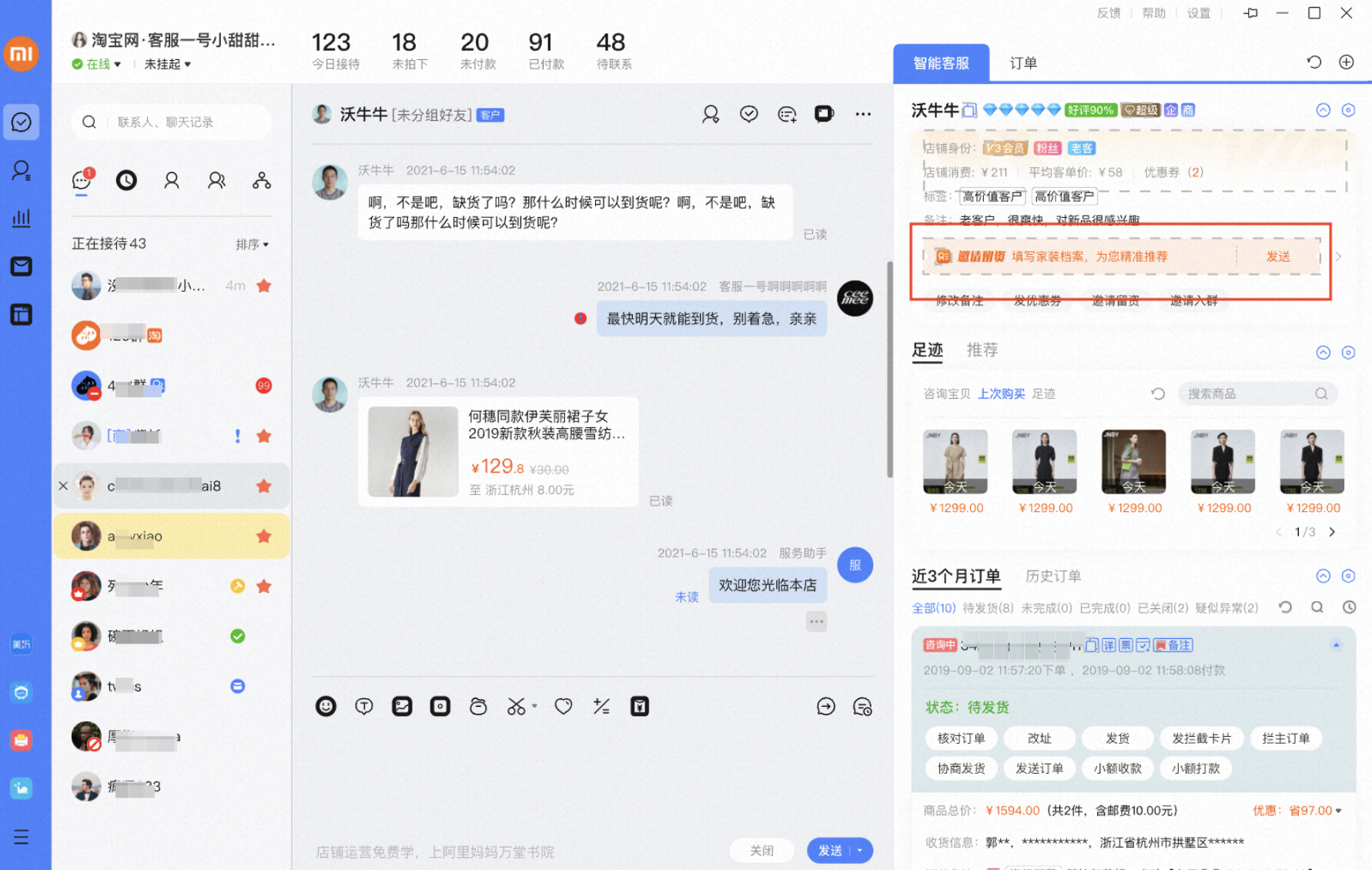Viewport: 1372px width, 870px height.
Task: Click the 小额收款 button
Action: pyautogui.click(x=1117, y=768)
